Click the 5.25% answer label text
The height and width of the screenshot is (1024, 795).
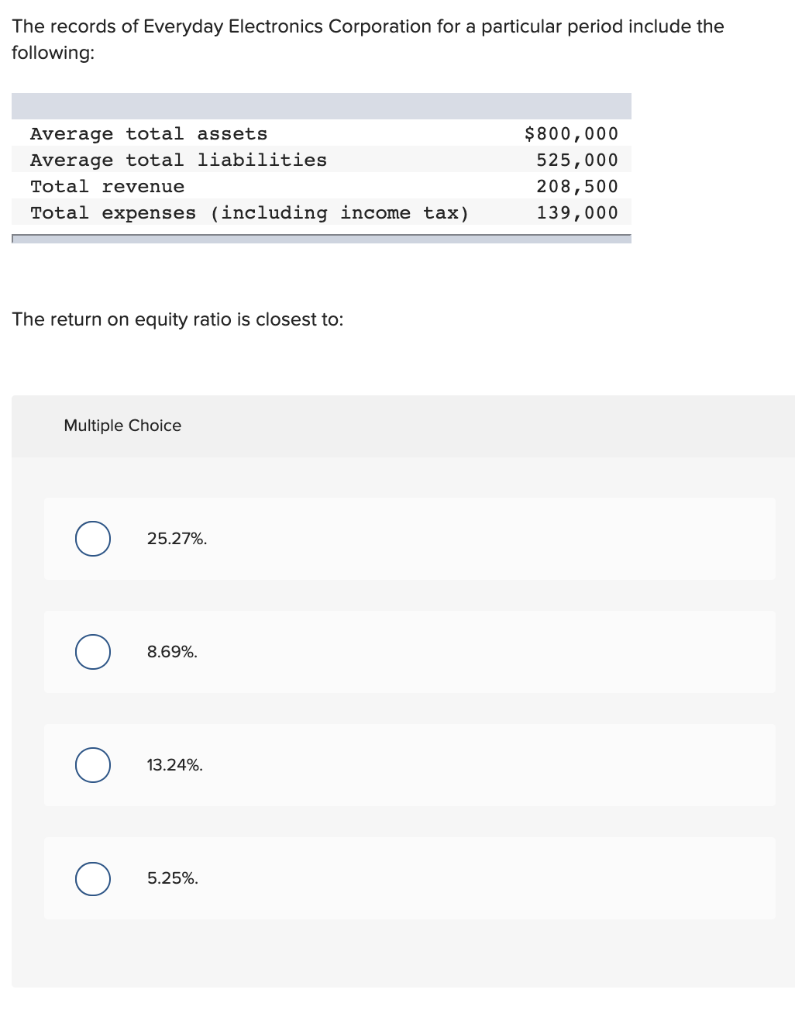(x=172, y=878)
